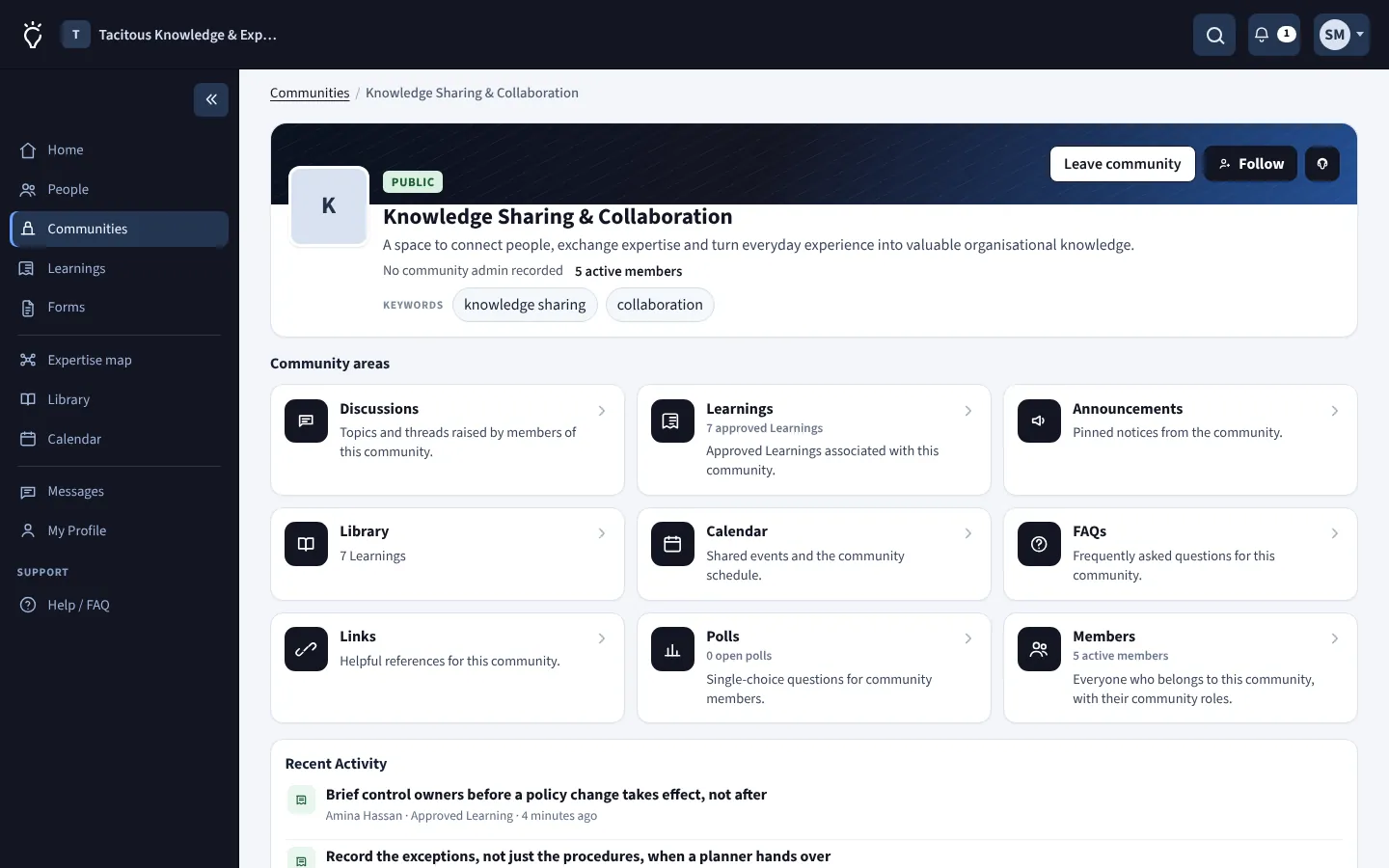Open Messages in the sidebar
1389x868 pixels.
[x=120, y=491]
